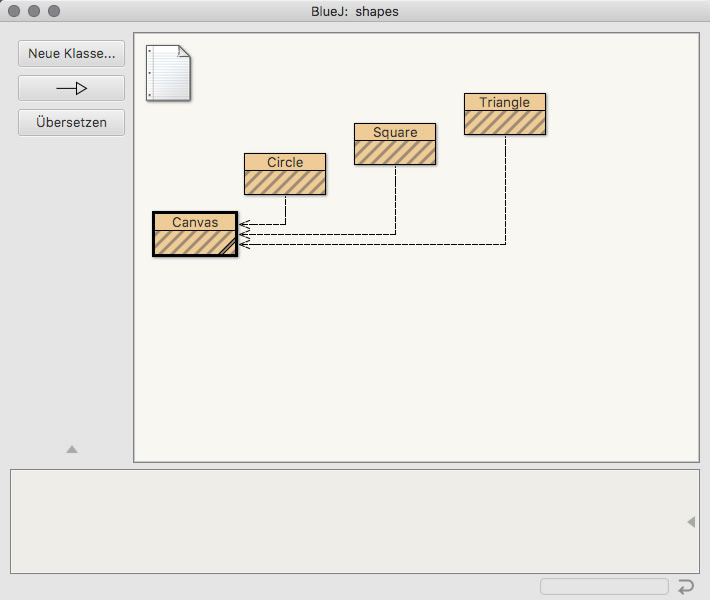Select the Triangle class box

[505, 114]
